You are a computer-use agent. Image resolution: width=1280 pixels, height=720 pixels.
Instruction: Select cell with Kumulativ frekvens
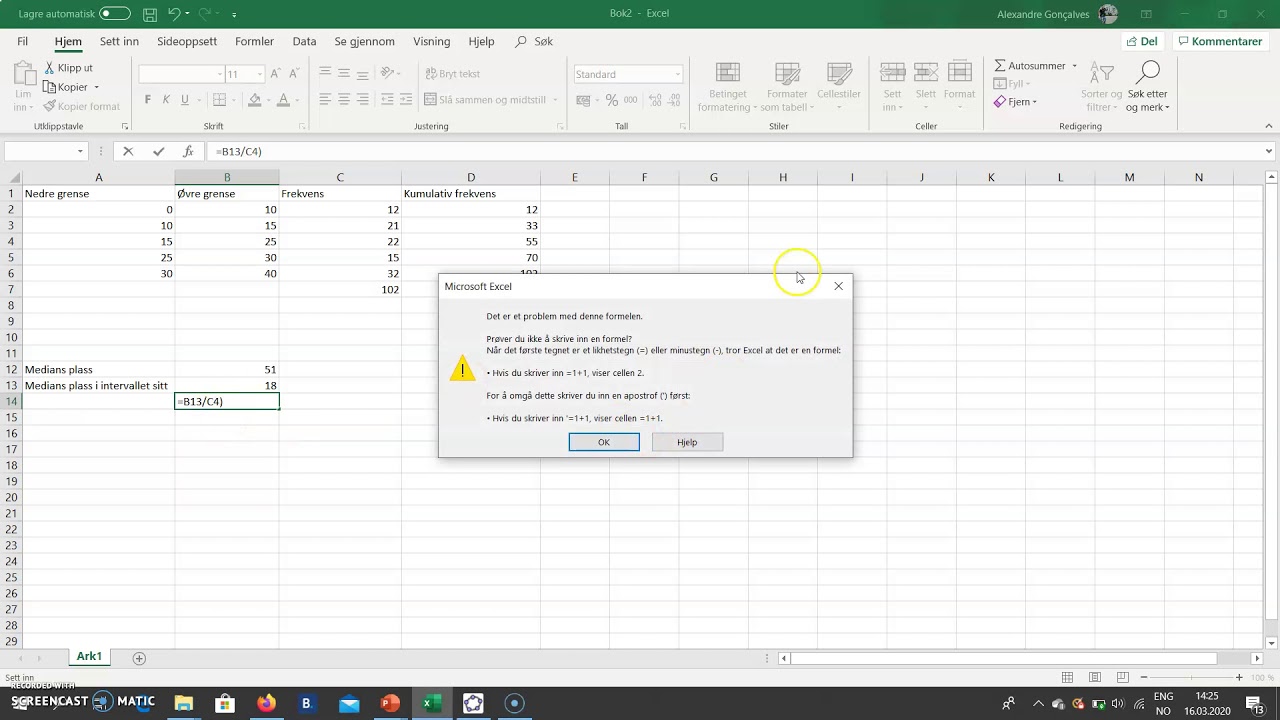[471, 194]
